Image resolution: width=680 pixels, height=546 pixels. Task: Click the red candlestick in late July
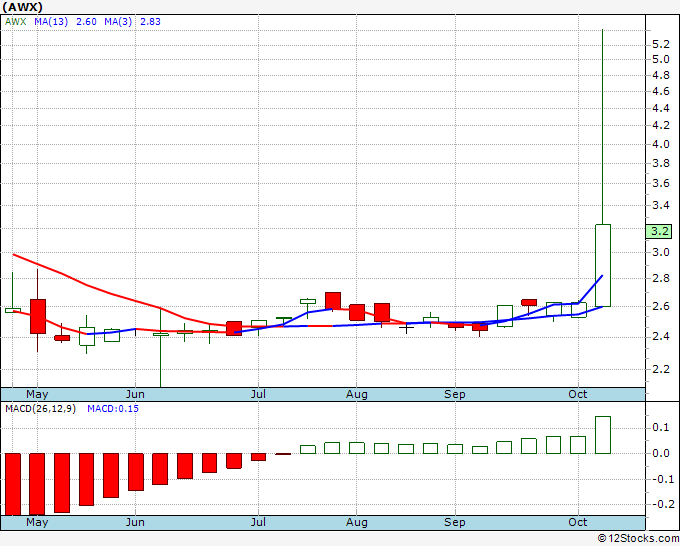333,300
